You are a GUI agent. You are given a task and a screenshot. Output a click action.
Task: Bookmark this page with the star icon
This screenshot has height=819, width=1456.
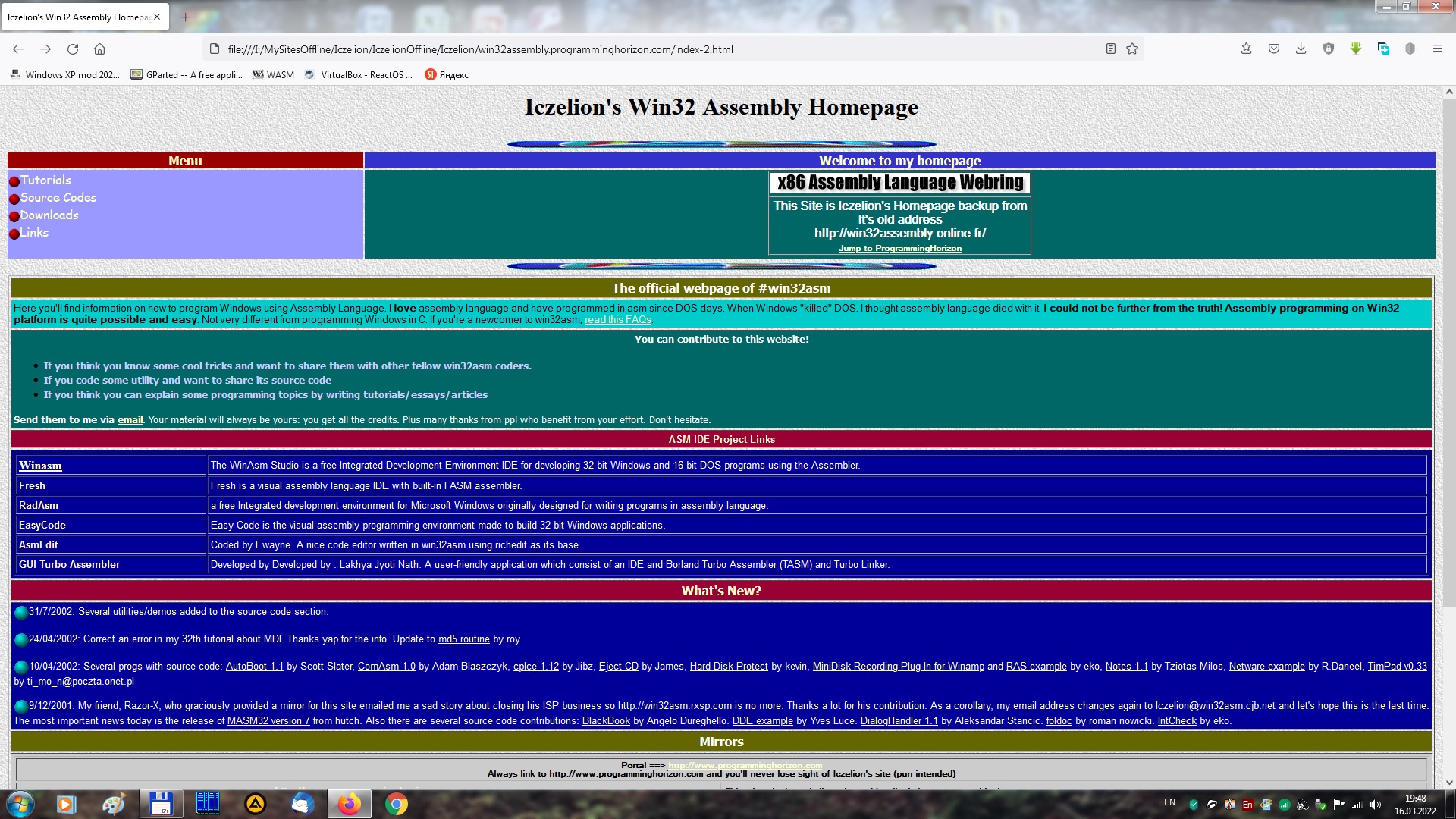click(1132, 49)
